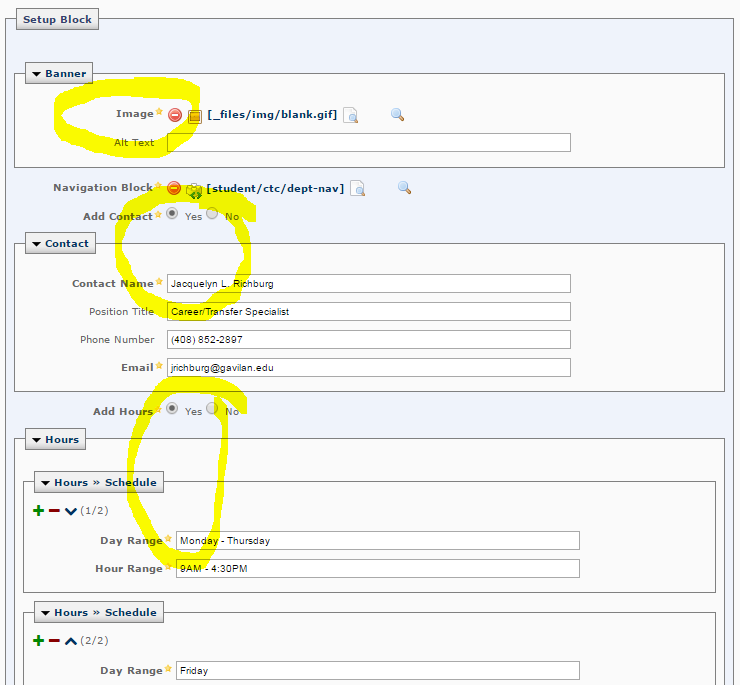
Task: Add a schedule with first green plus
Action: click(x=39, y=511)
